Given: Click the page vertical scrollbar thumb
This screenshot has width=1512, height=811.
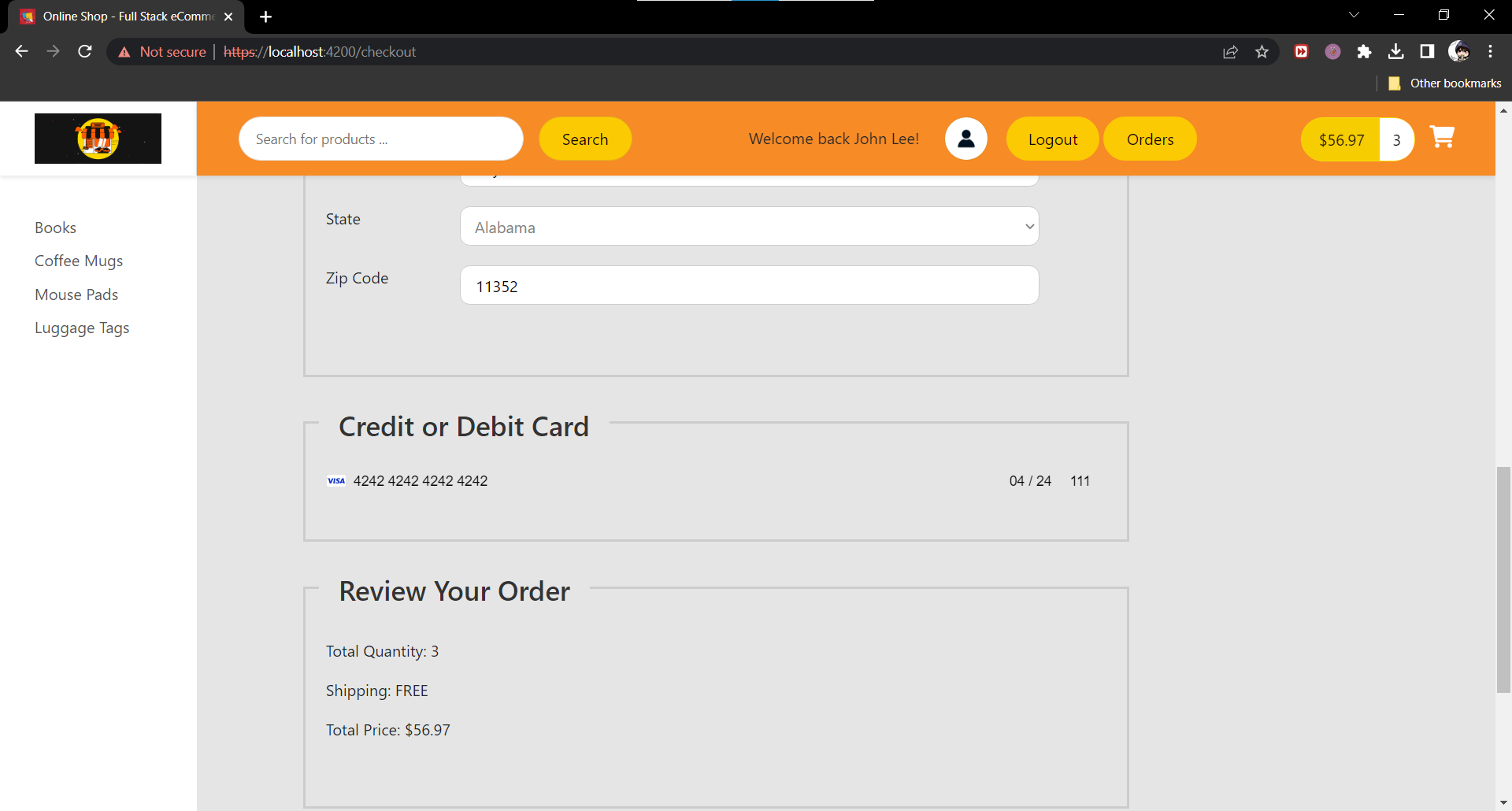Looking at the screenshot, I should click(1503, 580).
